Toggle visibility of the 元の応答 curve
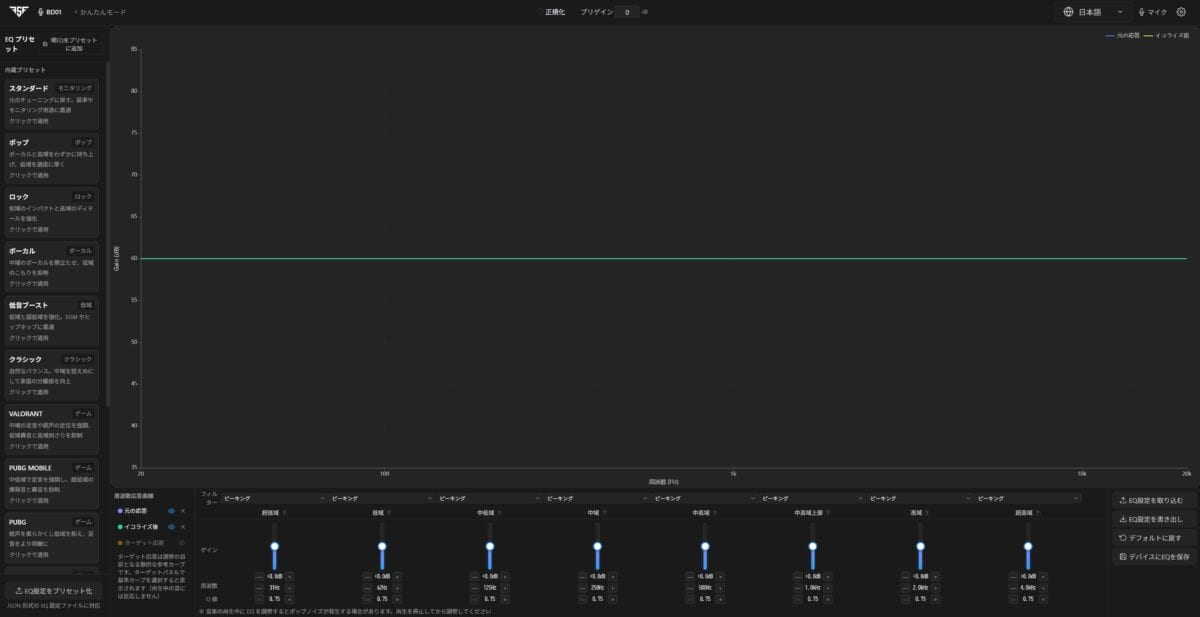Viewport: 1200px width, 617px height. [x=171, y=511]
